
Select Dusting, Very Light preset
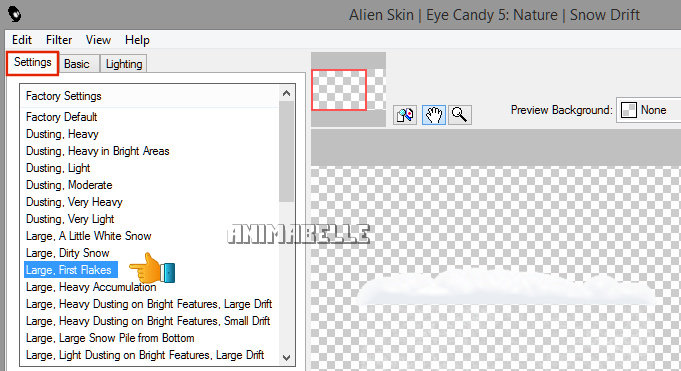[x=70, y=219]
